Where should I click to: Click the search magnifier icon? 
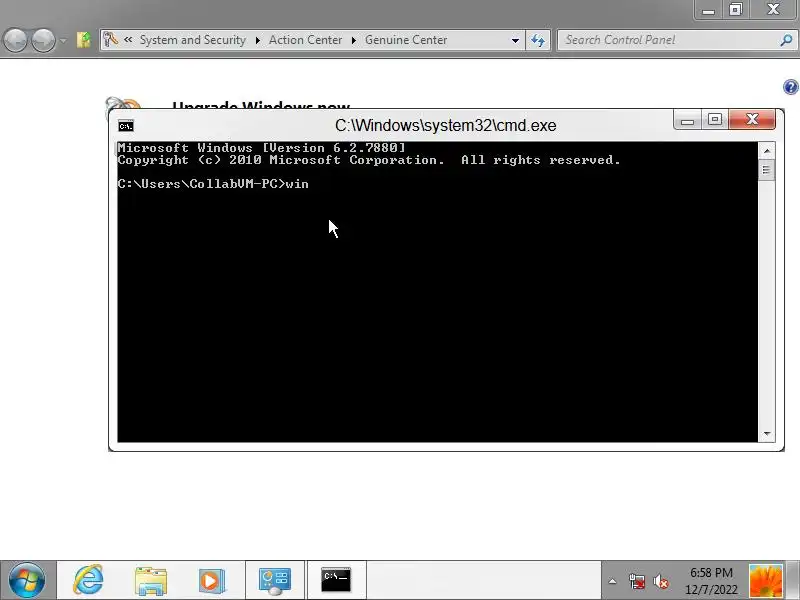786,40
